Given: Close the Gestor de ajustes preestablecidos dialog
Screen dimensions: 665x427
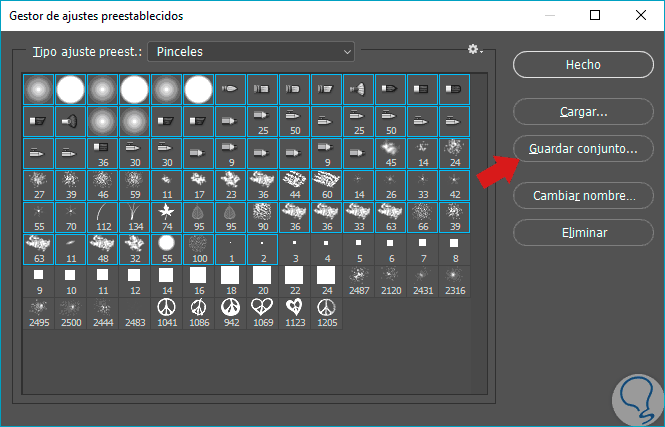Looking at the screenshot, I should 641,15.
